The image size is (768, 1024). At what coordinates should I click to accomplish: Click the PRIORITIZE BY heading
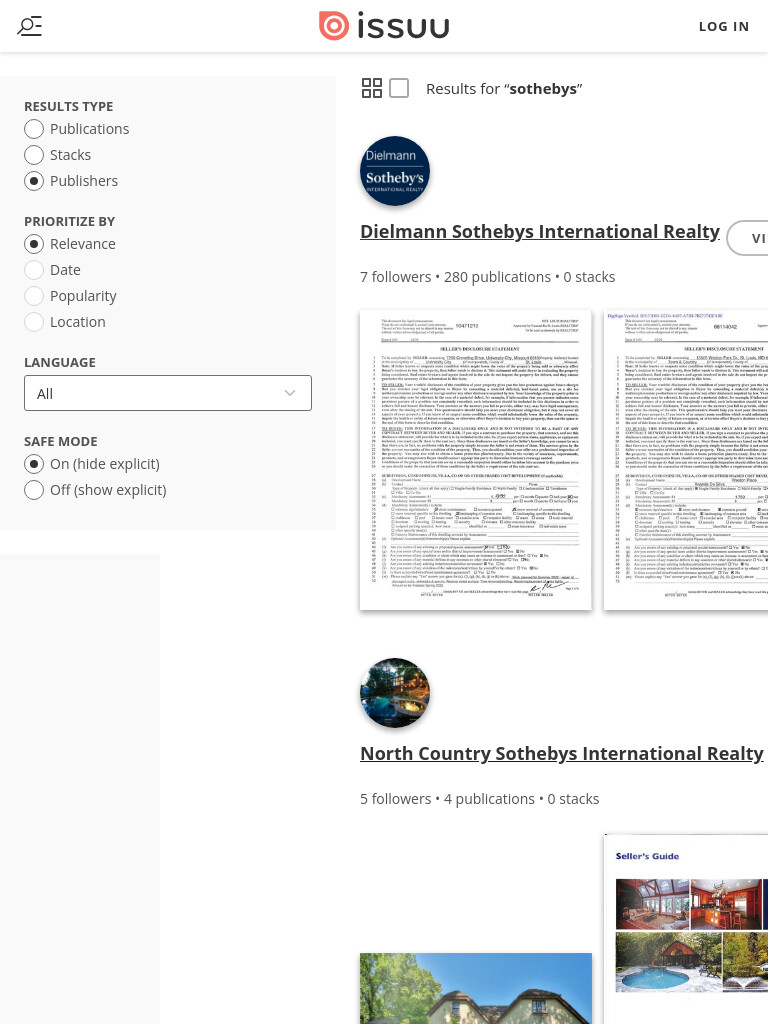pyautogui.click(x=69, y=221)
